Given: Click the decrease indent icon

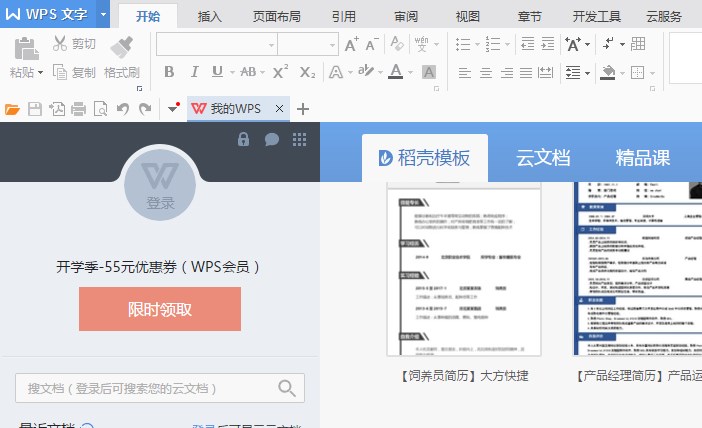Looking at the screenshot, I should click(x=527, y=44).
